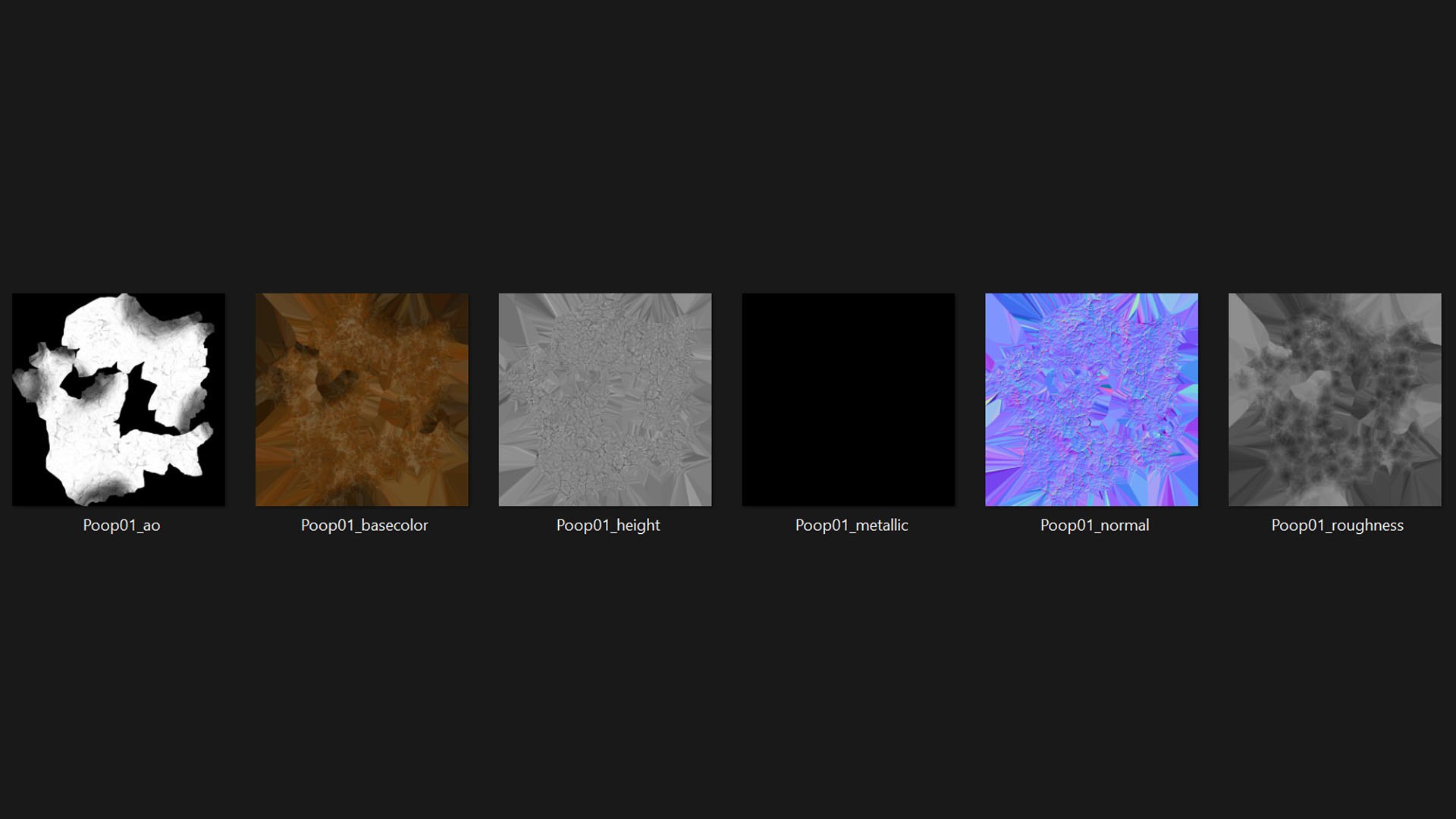The height and width of the screenshot is (819, 1456).
Task: Select the purple Poop01_normal map thumbnail
Action: pyautogui.click(x=1092, y=400)
